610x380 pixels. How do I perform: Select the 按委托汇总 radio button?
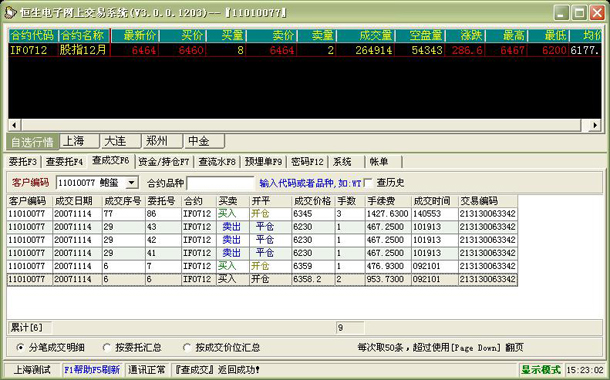[x=107, y=347]
